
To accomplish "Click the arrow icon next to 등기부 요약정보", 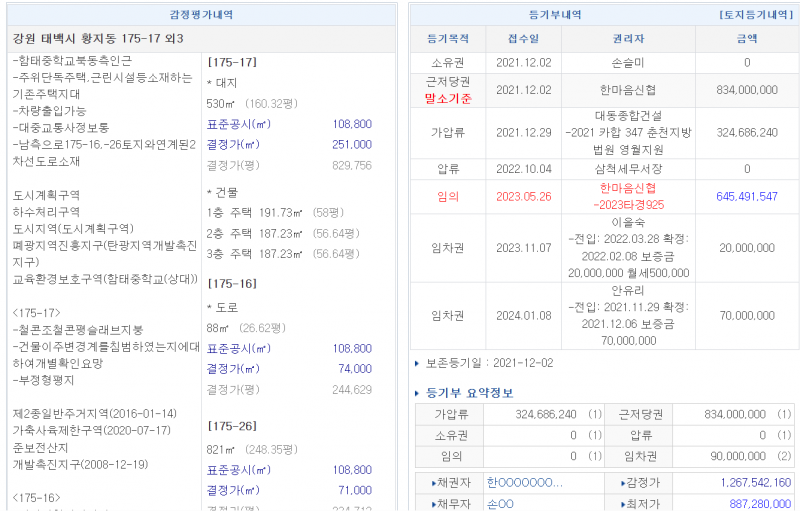I will (417, 393).
